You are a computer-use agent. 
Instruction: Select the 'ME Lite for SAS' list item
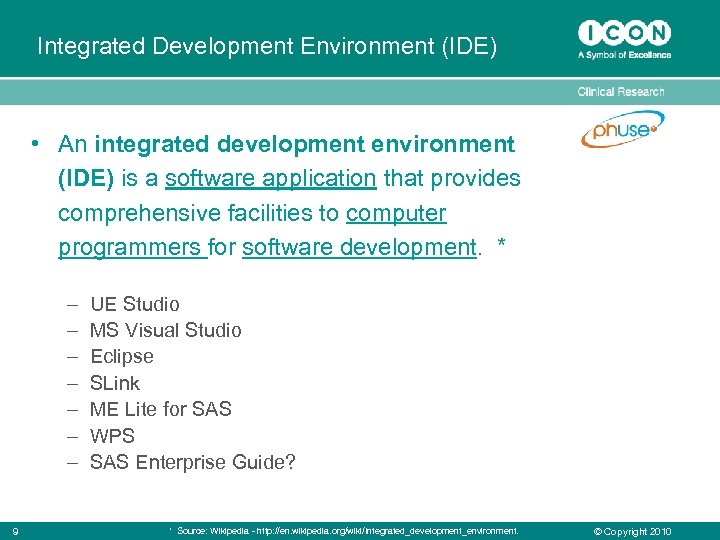pos(161,409)
